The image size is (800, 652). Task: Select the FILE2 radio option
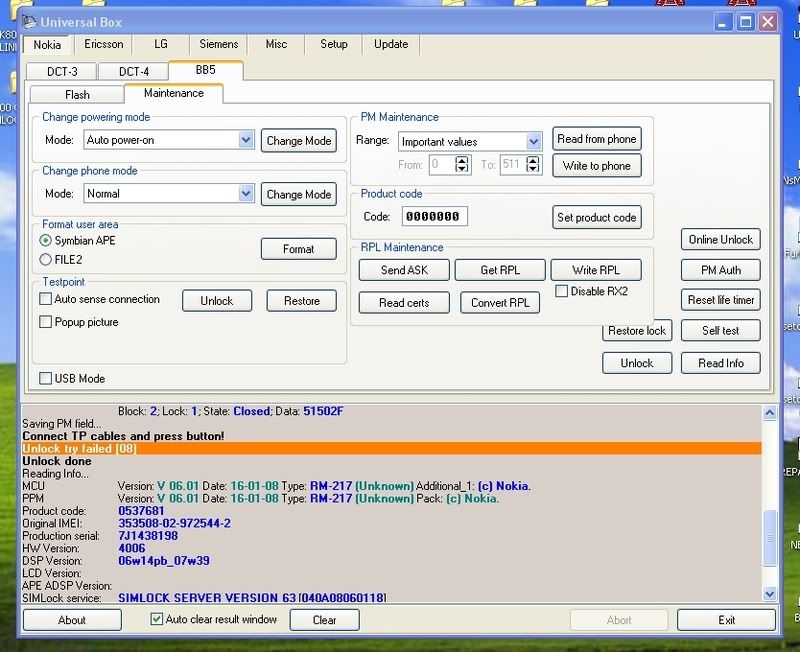pos(45,260)
